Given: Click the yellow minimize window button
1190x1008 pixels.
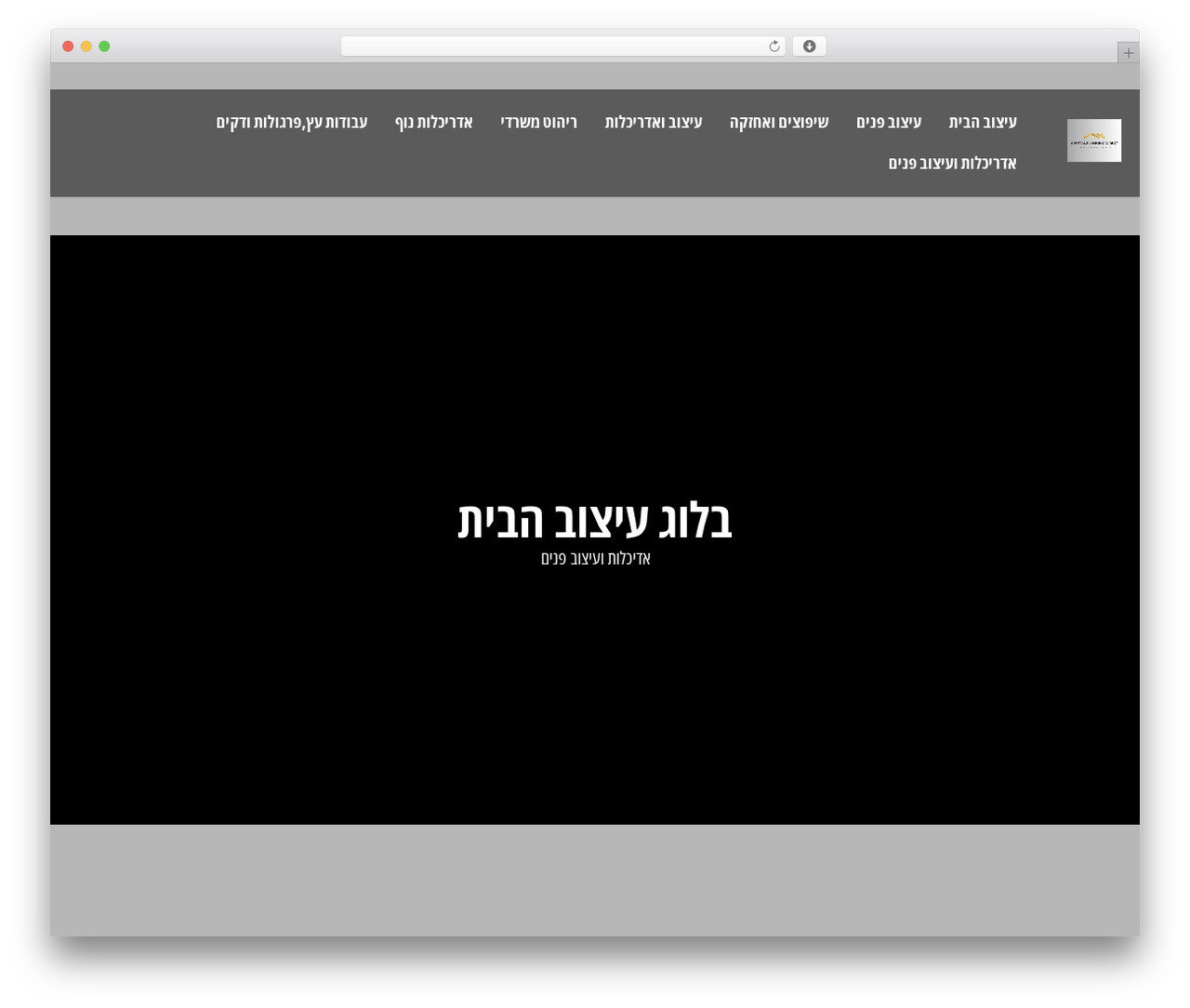Looking at the screenshot, I should (x=86, y=46).
